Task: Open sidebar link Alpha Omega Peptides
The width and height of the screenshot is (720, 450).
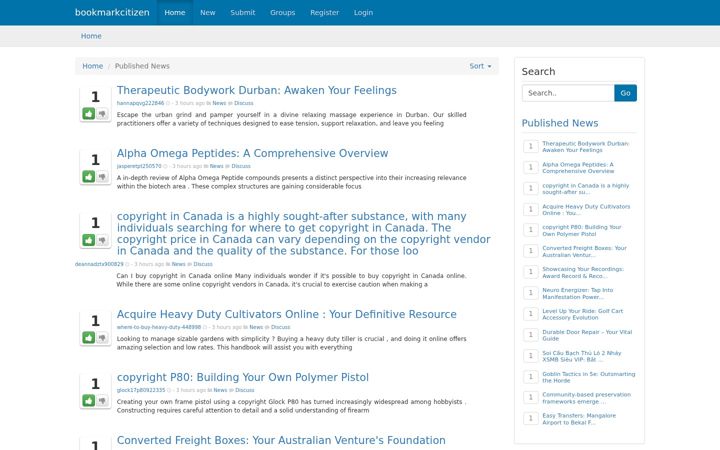Action: coord(578,168)
